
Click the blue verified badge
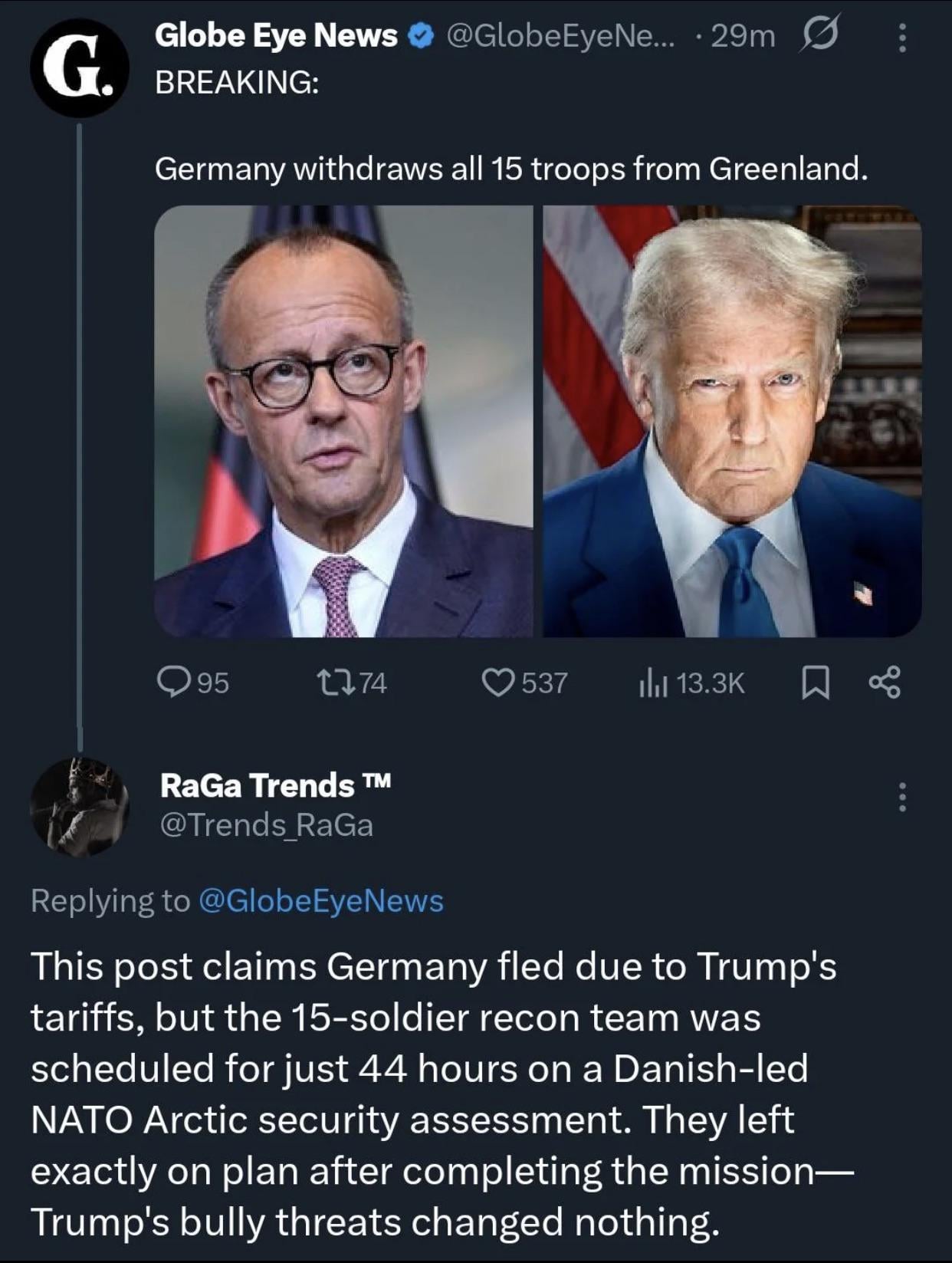tap(421, 36)
